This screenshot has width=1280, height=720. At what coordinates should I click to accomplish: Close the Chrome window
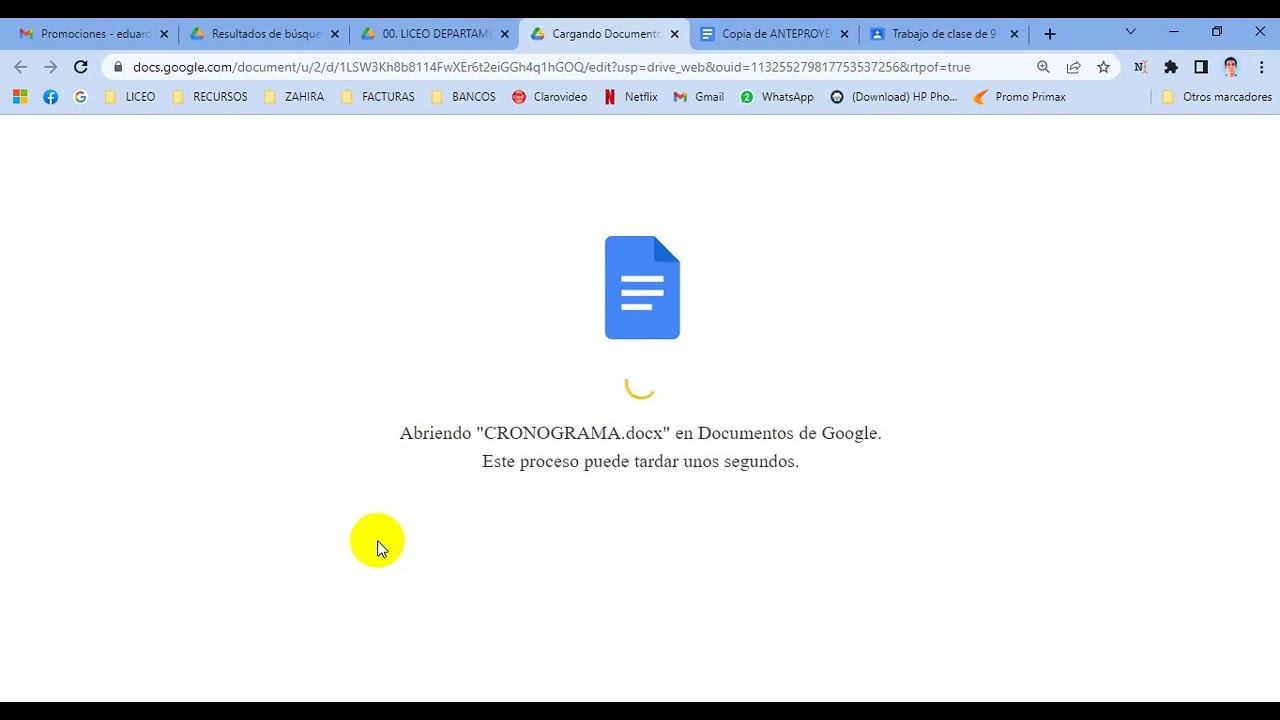coord(1260,32)
